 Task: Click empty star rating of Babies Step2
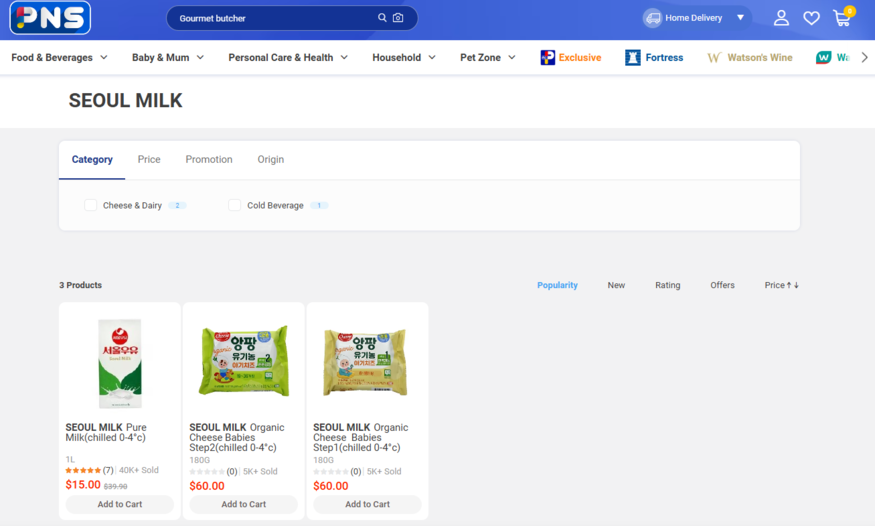pyautogui.click(x=207, y=471)
